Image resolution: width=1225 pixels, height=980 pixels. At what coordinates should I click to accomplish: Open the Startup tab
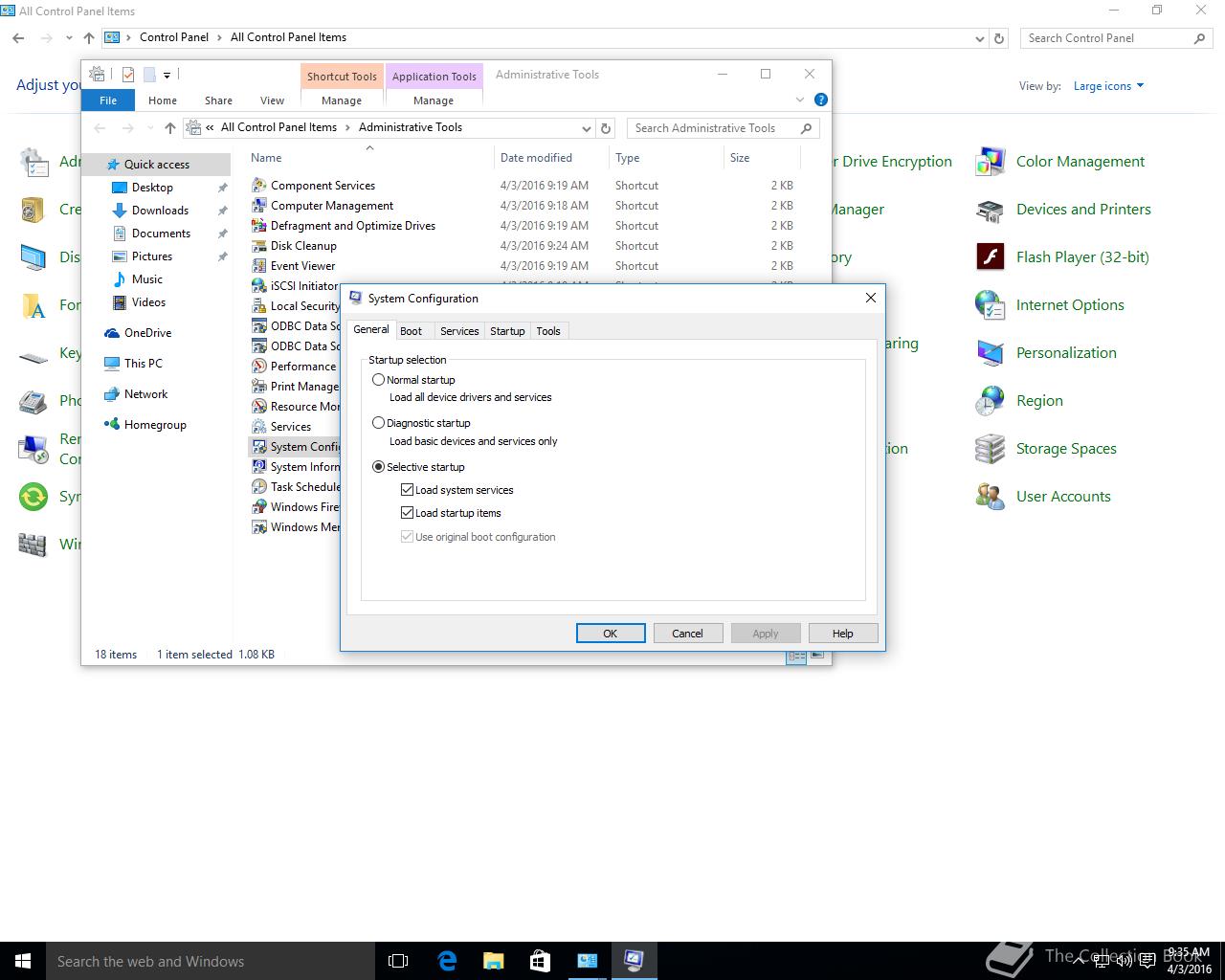pyautogui.click(x=507, y=331)
